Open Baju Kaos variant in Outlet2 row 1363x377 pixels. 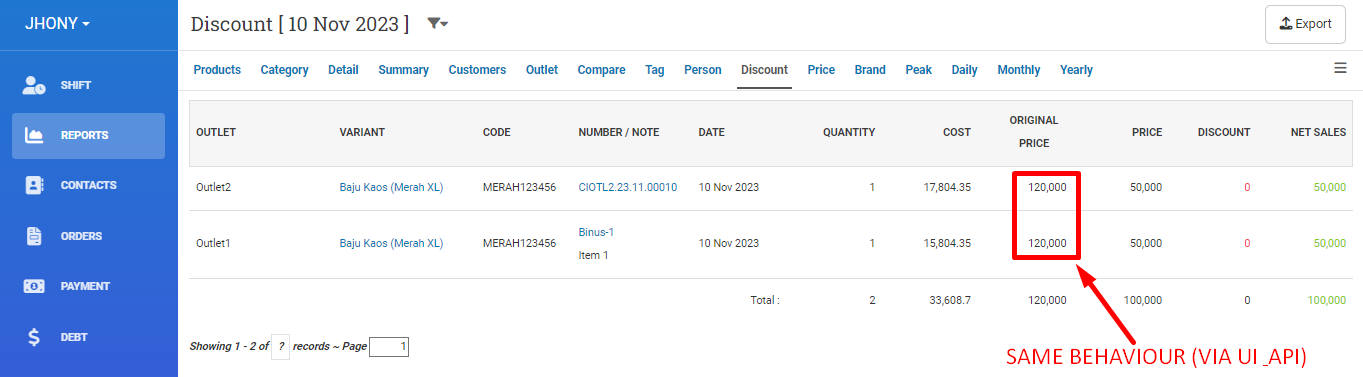point(391,187)
